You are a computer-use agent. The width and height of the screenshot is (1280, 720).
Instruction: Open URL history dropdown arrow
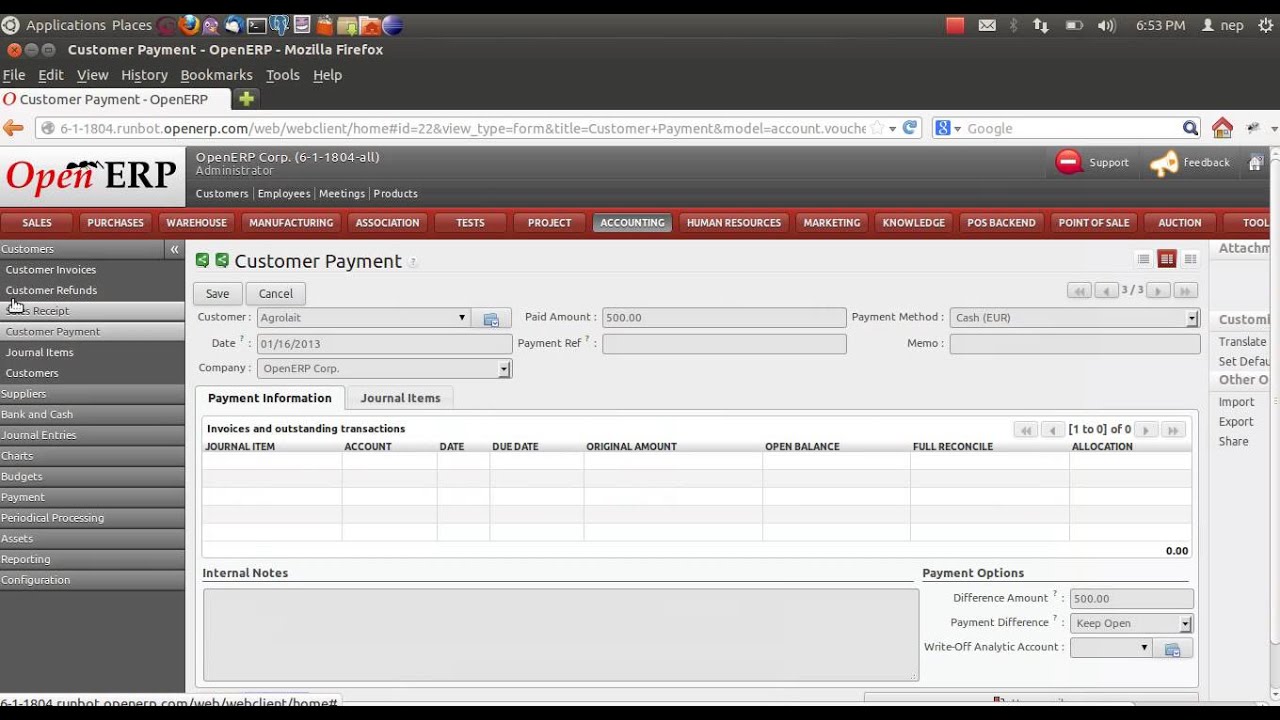pos(892,129)
